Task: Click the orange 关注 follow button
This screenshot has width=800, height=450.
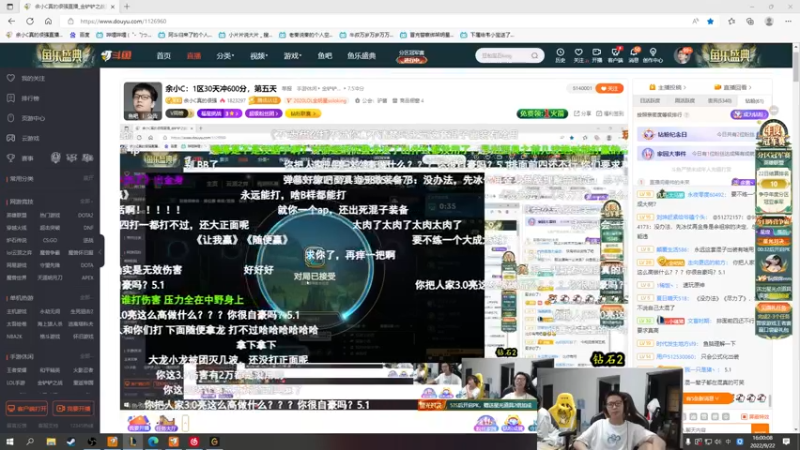Action: [610, 88]
